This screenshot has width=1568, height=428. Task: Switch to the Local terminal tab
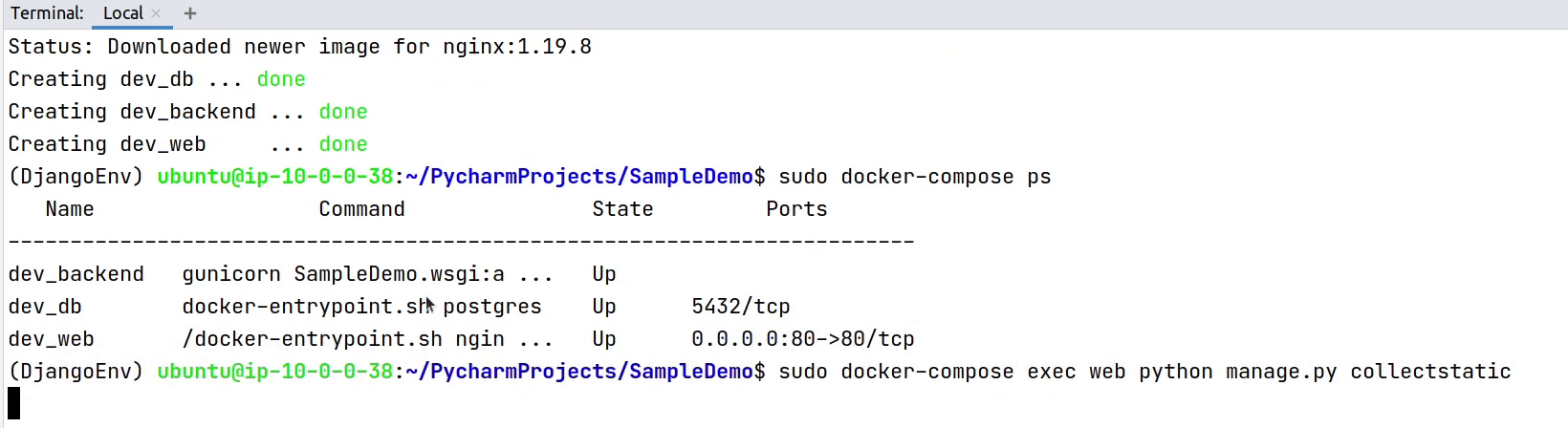(x=122, y=13)
